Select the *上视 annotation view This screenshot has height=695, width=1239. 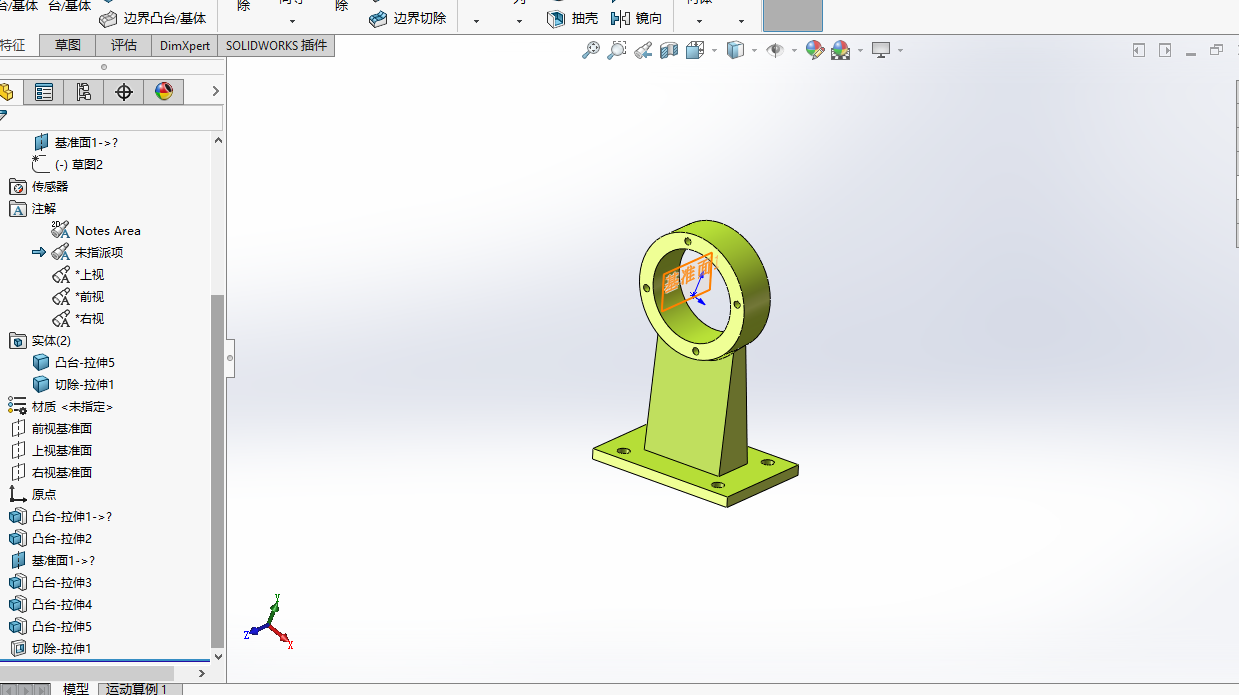[x=89, y=275]
